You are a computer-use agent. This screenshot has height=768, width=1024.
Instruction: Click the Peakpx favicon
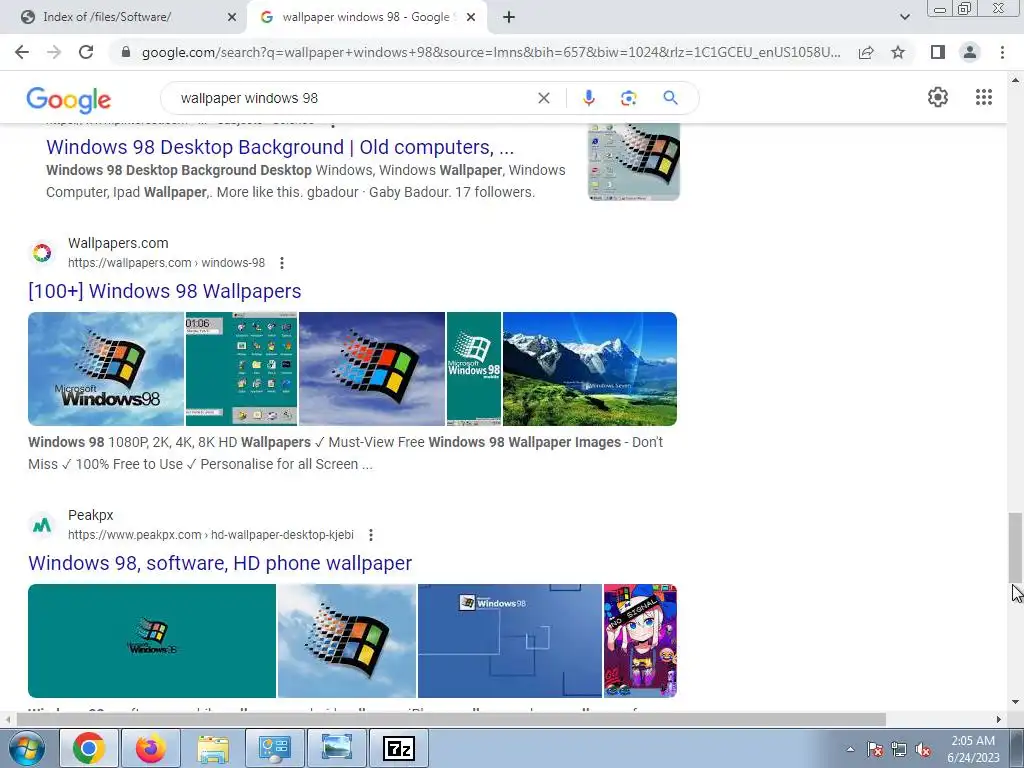(42, 525)
